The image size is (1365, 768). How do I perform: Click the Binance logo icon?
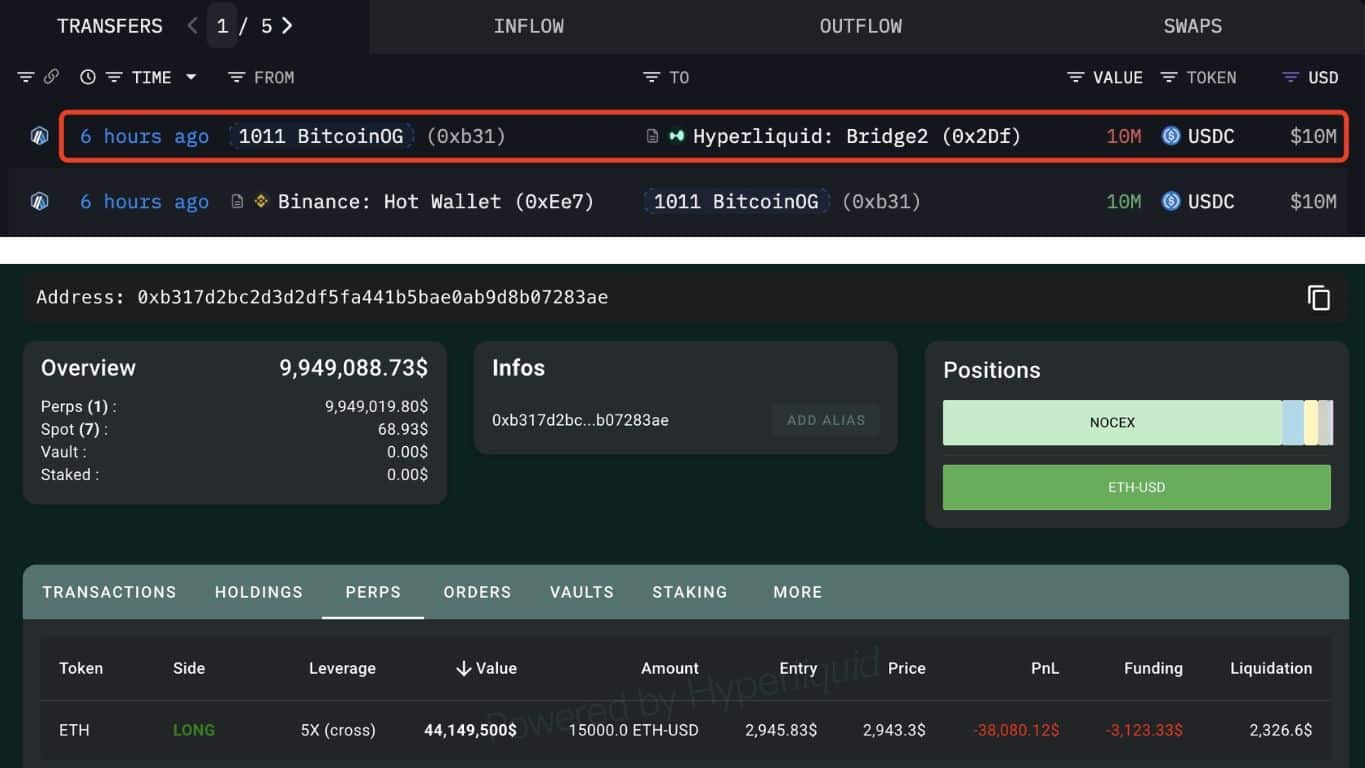point(261,201)
